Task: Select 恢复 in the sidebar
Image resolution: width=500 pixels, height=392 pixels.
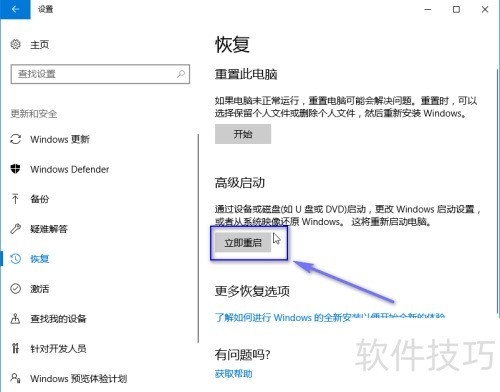Action: pyautogui.click(x=40, y=259)
